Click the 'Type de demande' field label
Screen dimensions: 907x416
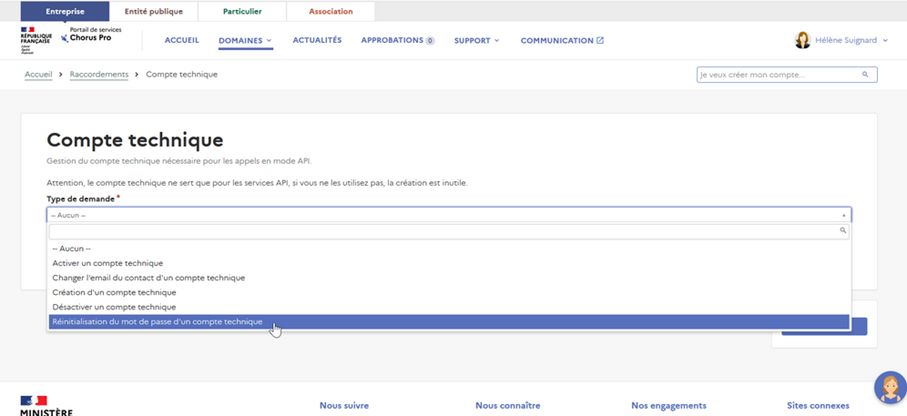point(81,199)
